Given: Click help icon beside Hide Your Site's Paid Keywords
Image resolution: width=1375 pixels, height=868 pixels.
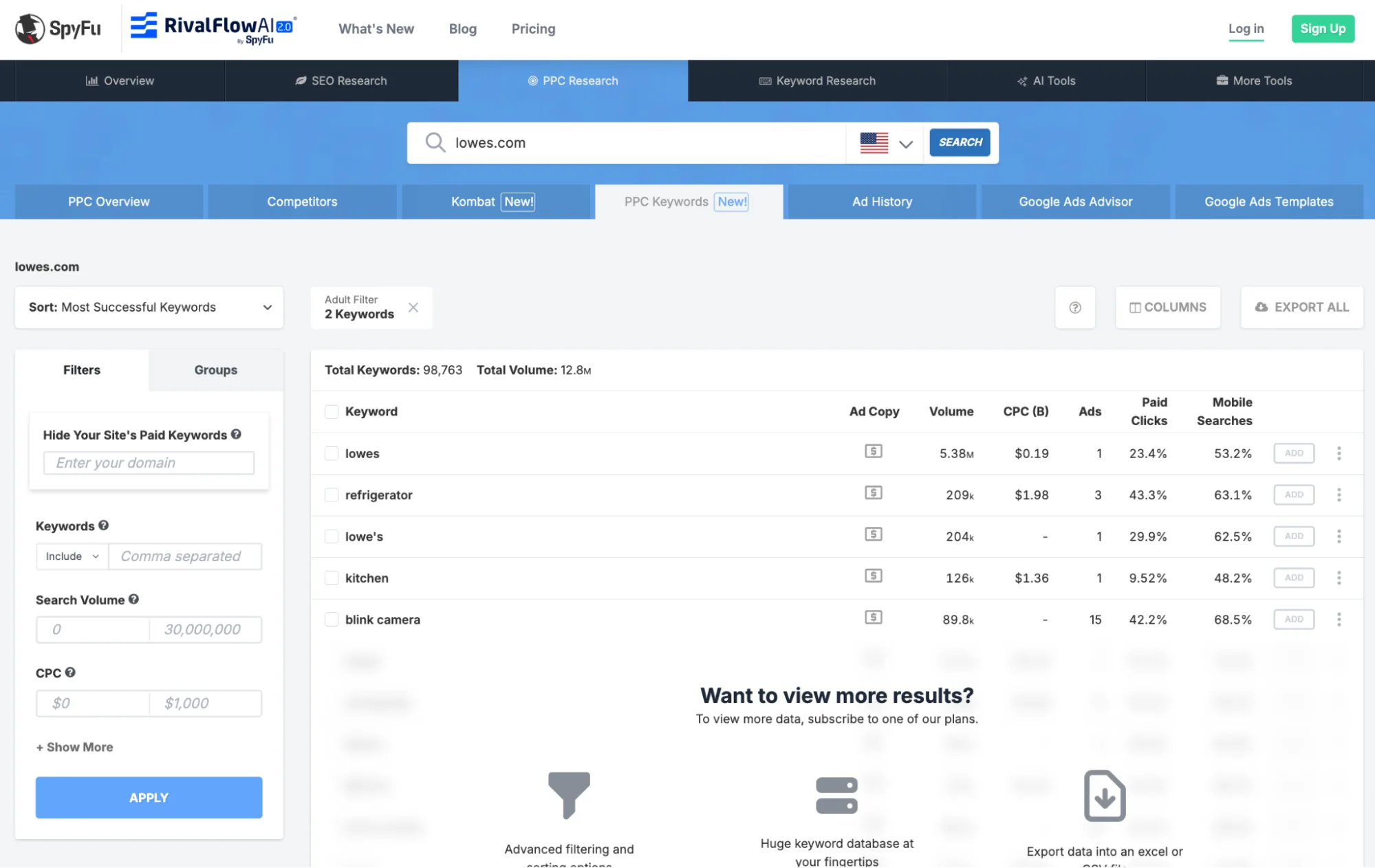Looking at the screenshot, I should 236,434.
